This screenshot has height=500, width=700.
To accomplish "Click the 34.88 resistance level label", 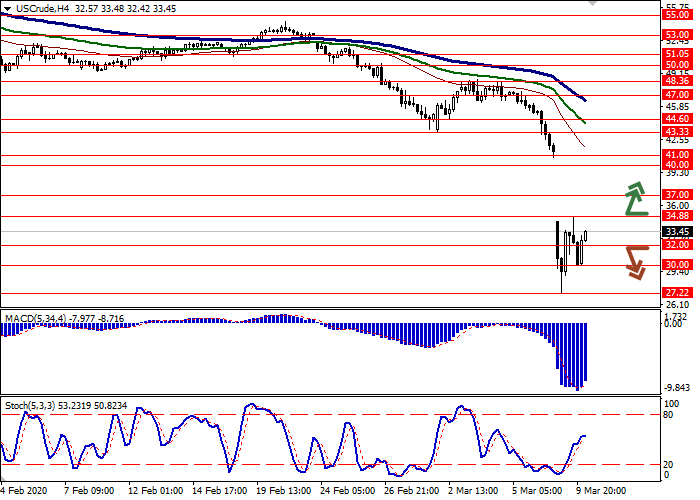I will pos(676,215).
